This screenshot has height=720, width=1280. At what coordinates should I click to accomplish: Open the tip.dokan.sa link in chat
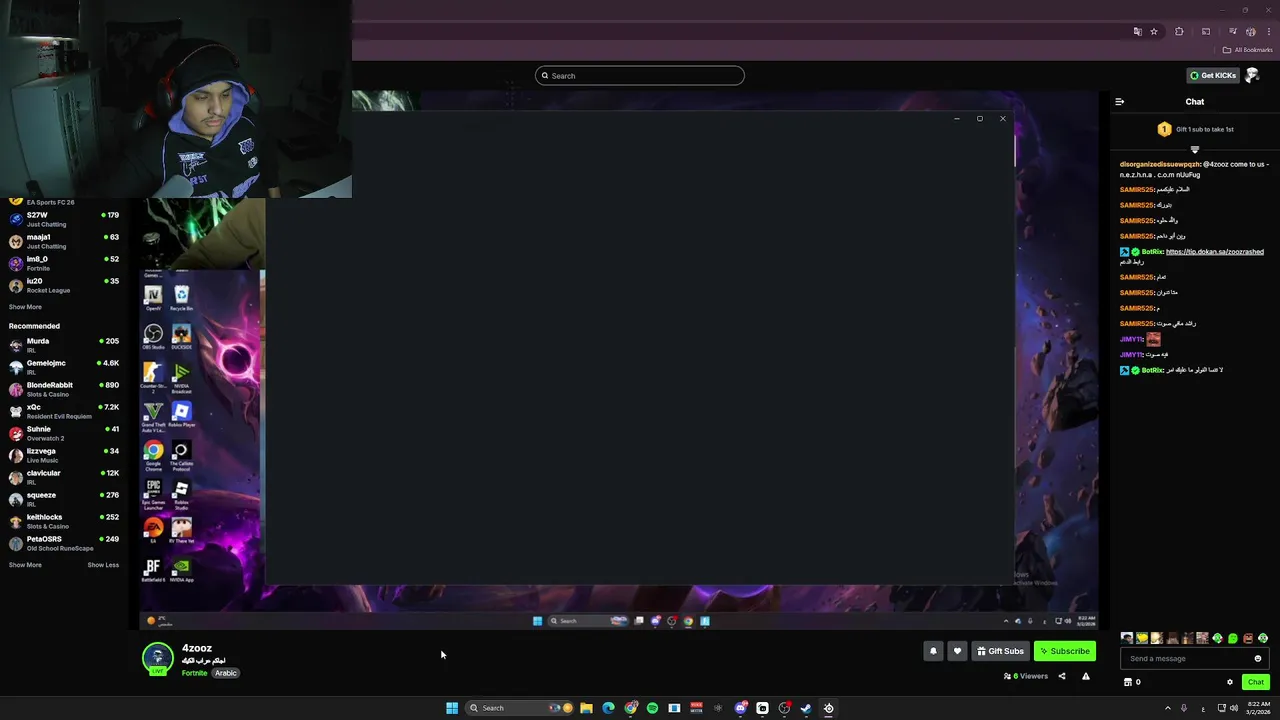tap(1215, 252)
